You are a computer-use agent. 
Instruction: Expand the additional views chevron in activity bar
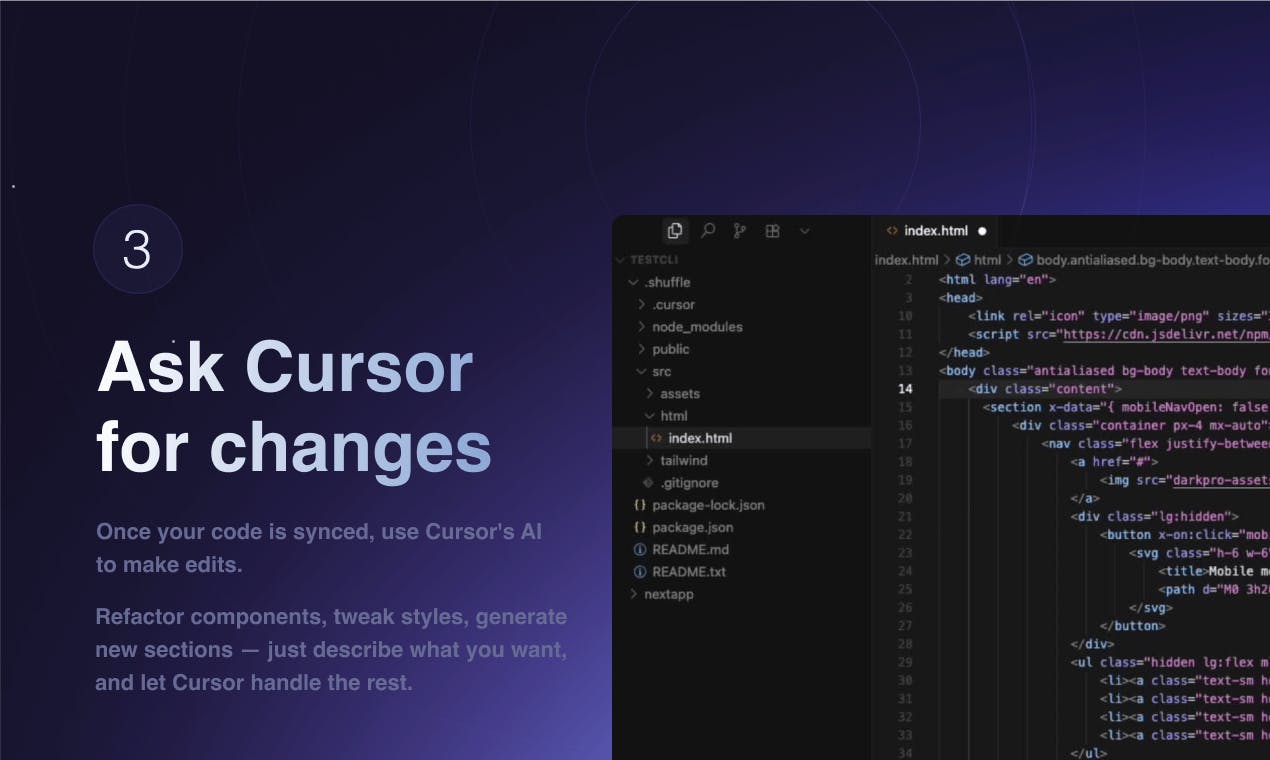pos(804,231)
